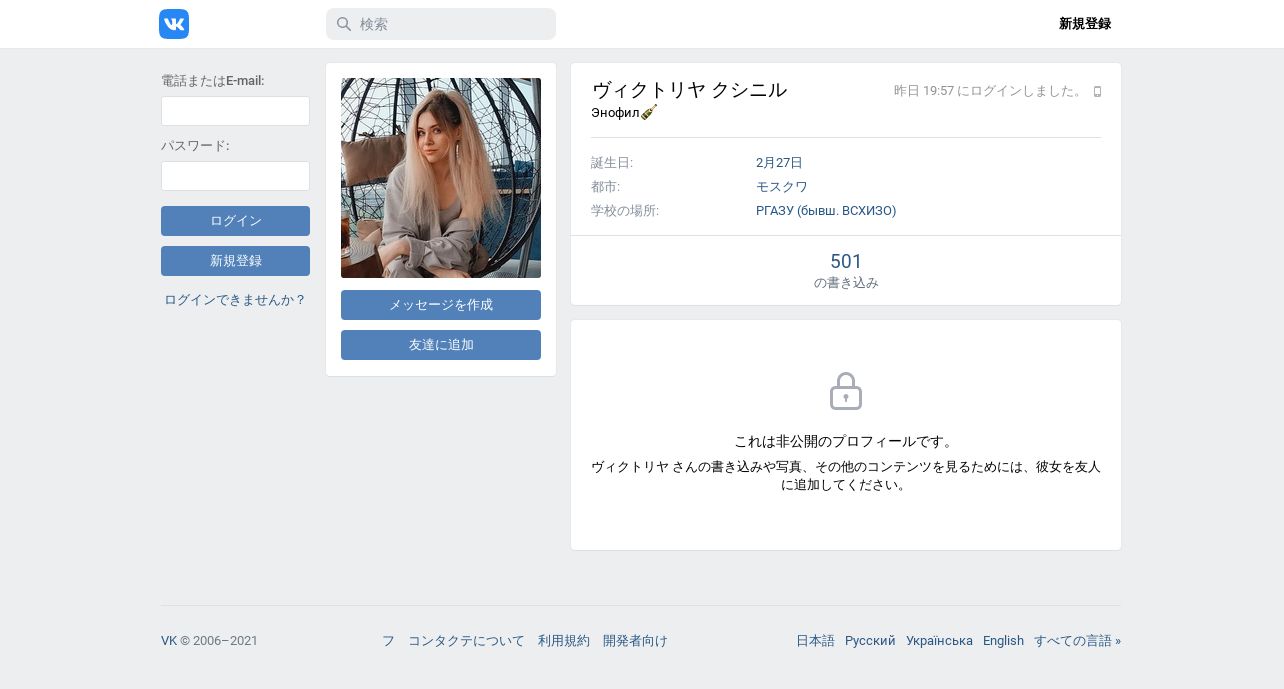The height and width of the screenshot is (689, 1284).
Task: Click the blue 新規登録 sidebar button
Action: pos(235,261)
